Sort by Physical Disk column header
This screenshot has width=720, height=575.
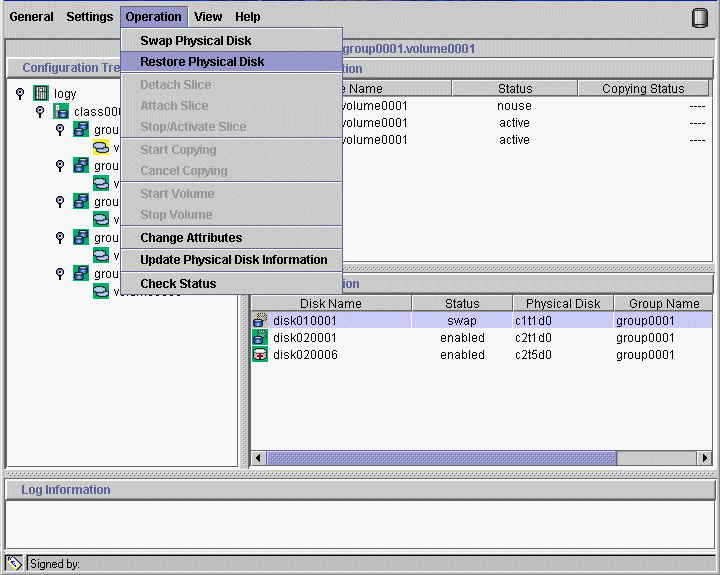563,303
